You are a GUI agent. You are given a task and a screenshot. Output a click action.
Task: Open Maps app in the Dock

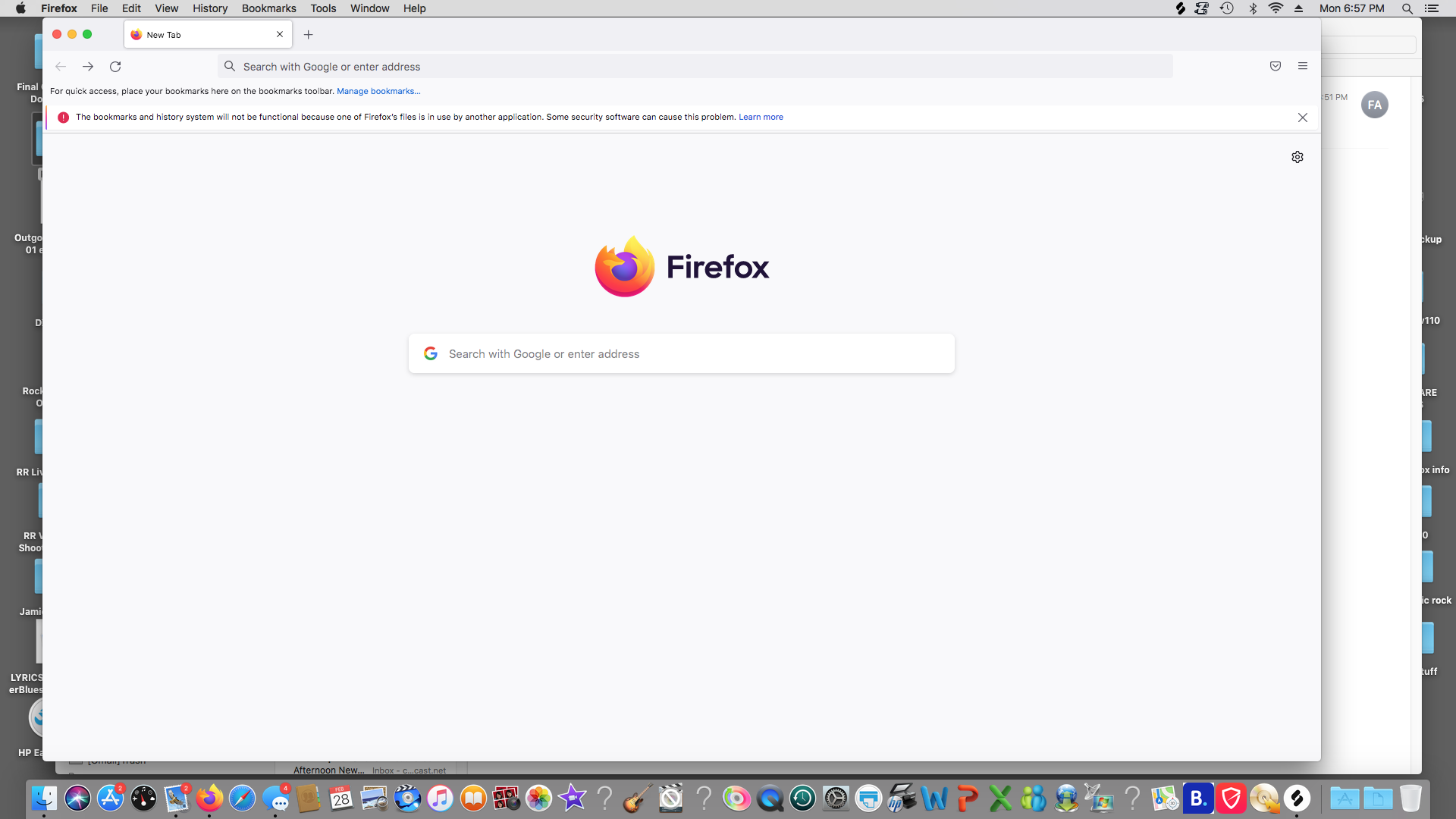1165,798
